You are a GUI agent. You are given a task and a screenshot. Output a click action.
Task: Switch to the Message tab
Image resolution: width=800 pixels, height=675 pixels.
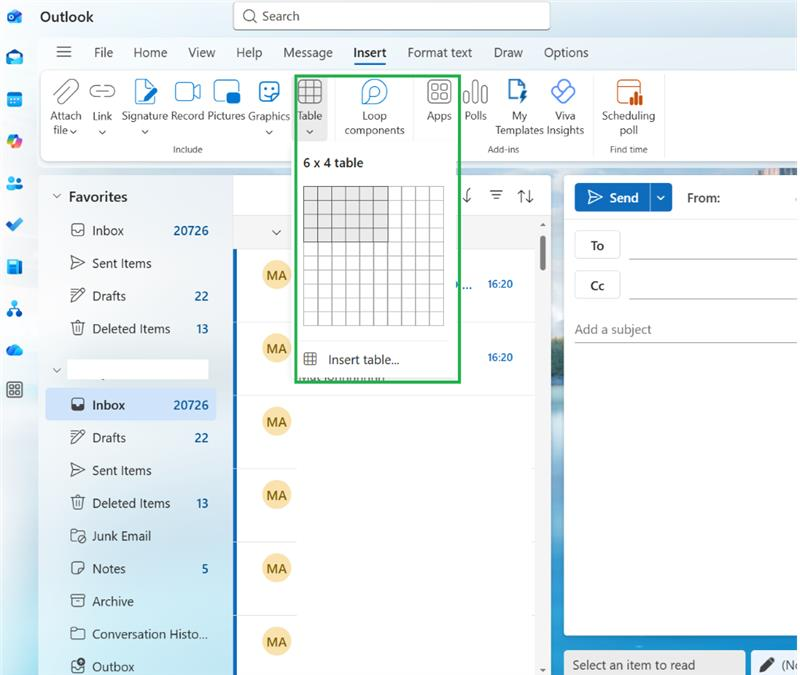coord(308,53)
